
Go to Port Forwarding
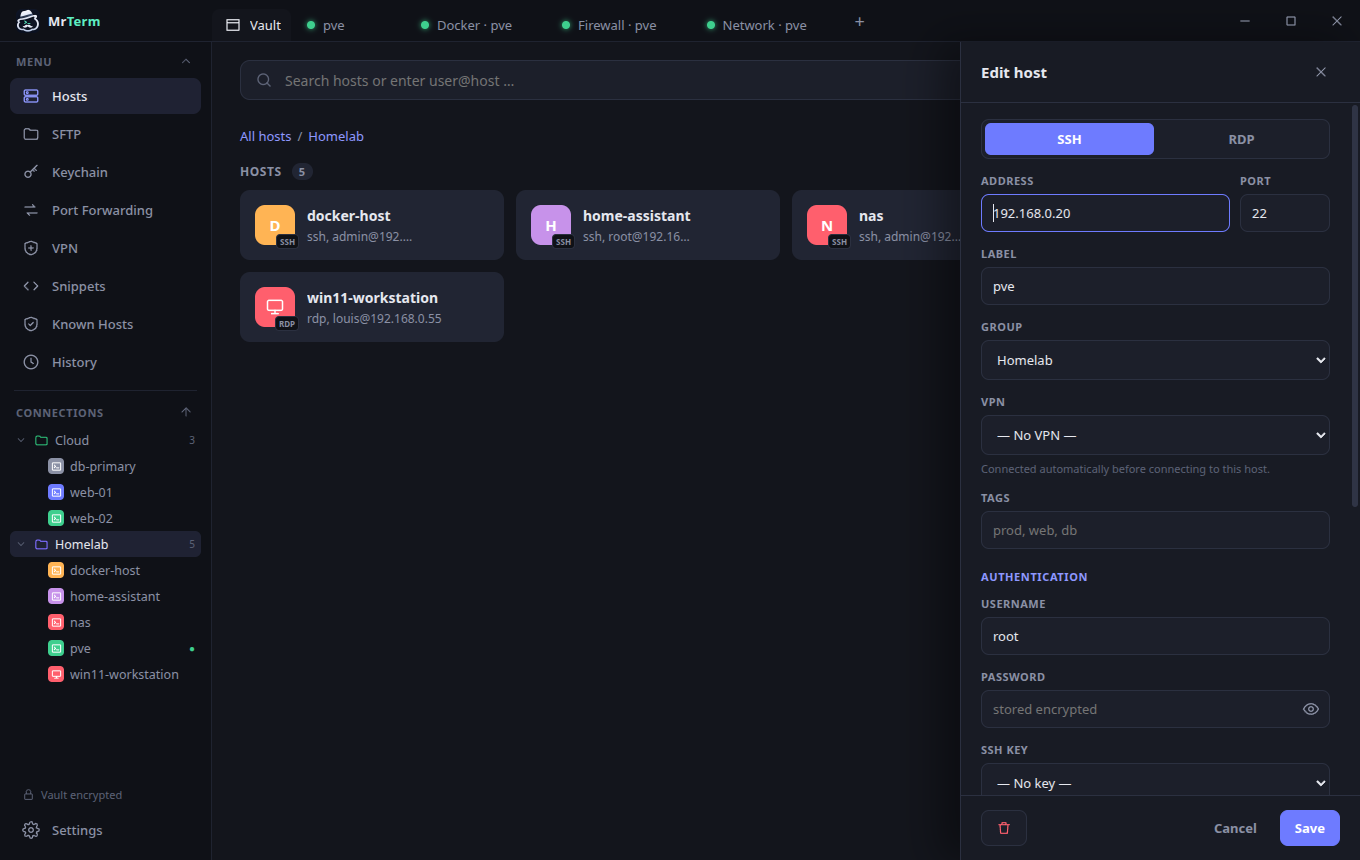click(105, 210)
